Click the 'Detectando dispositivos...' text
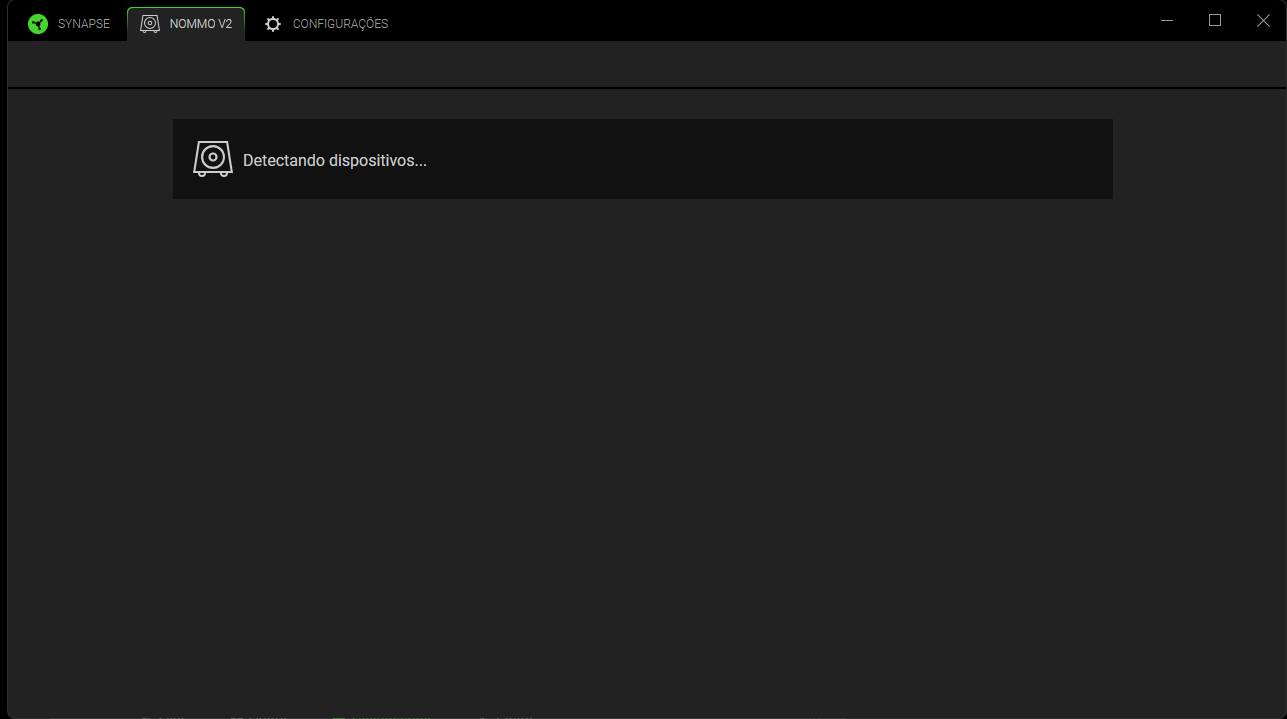The height and width of the screenshot is (719, 1287). 335,160
